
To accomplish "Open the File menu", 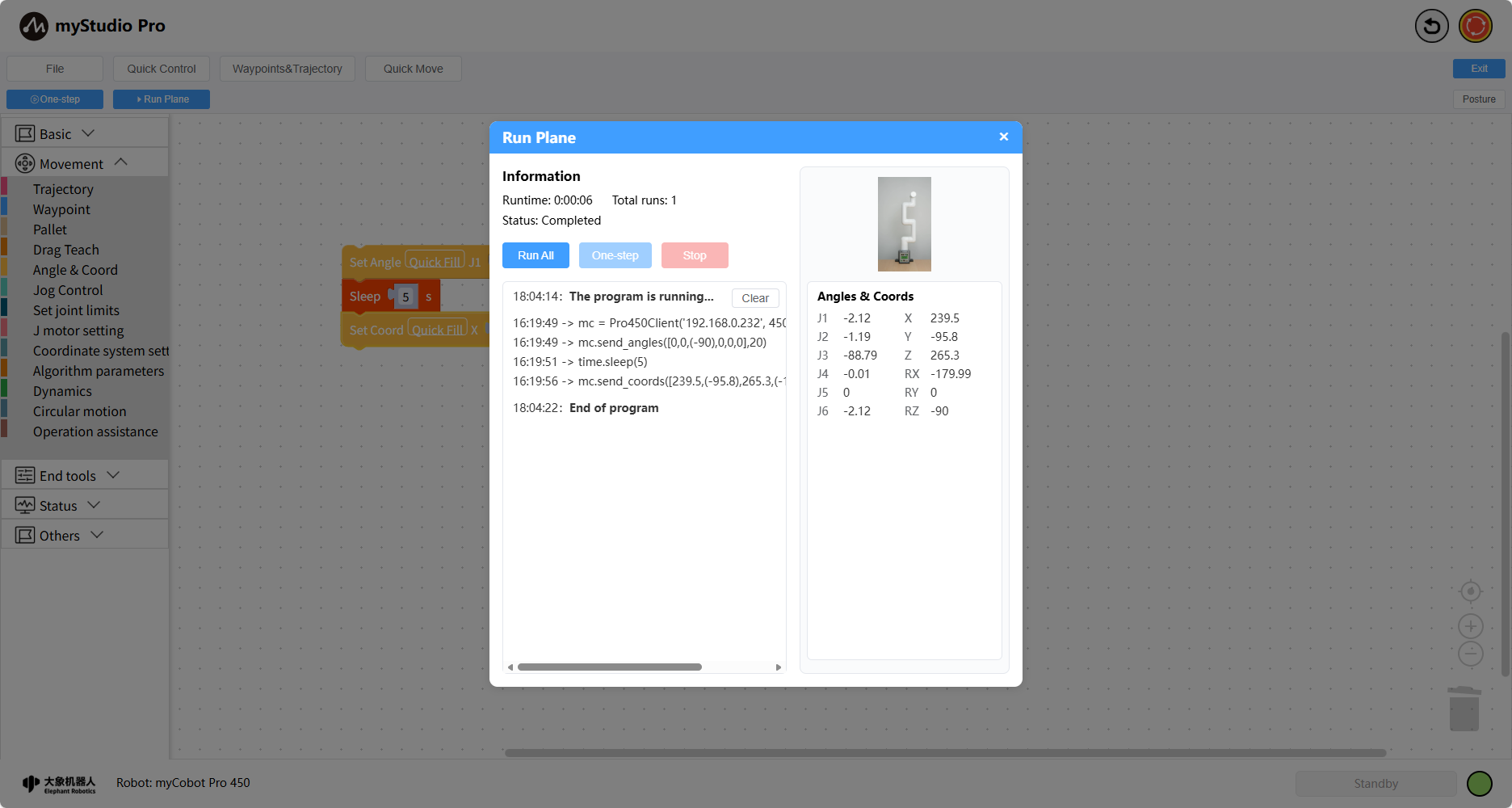I will (x=55, y=69).
